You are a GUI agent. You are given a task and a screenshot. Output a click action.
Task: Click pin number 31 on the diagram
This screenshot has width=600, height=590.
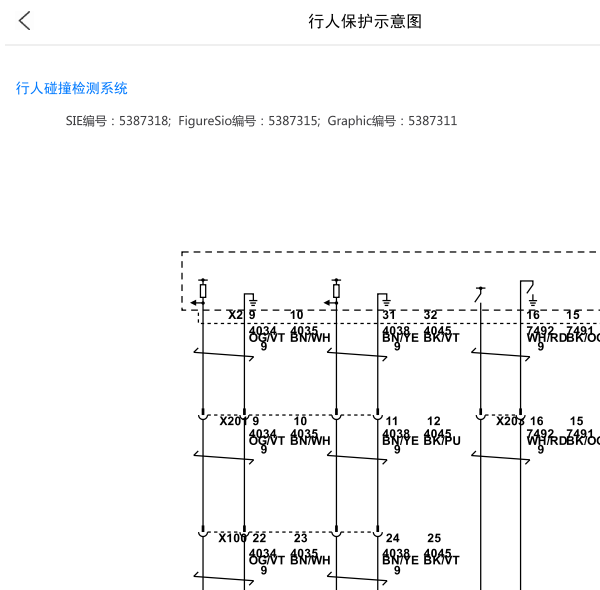tap(389, 315)
